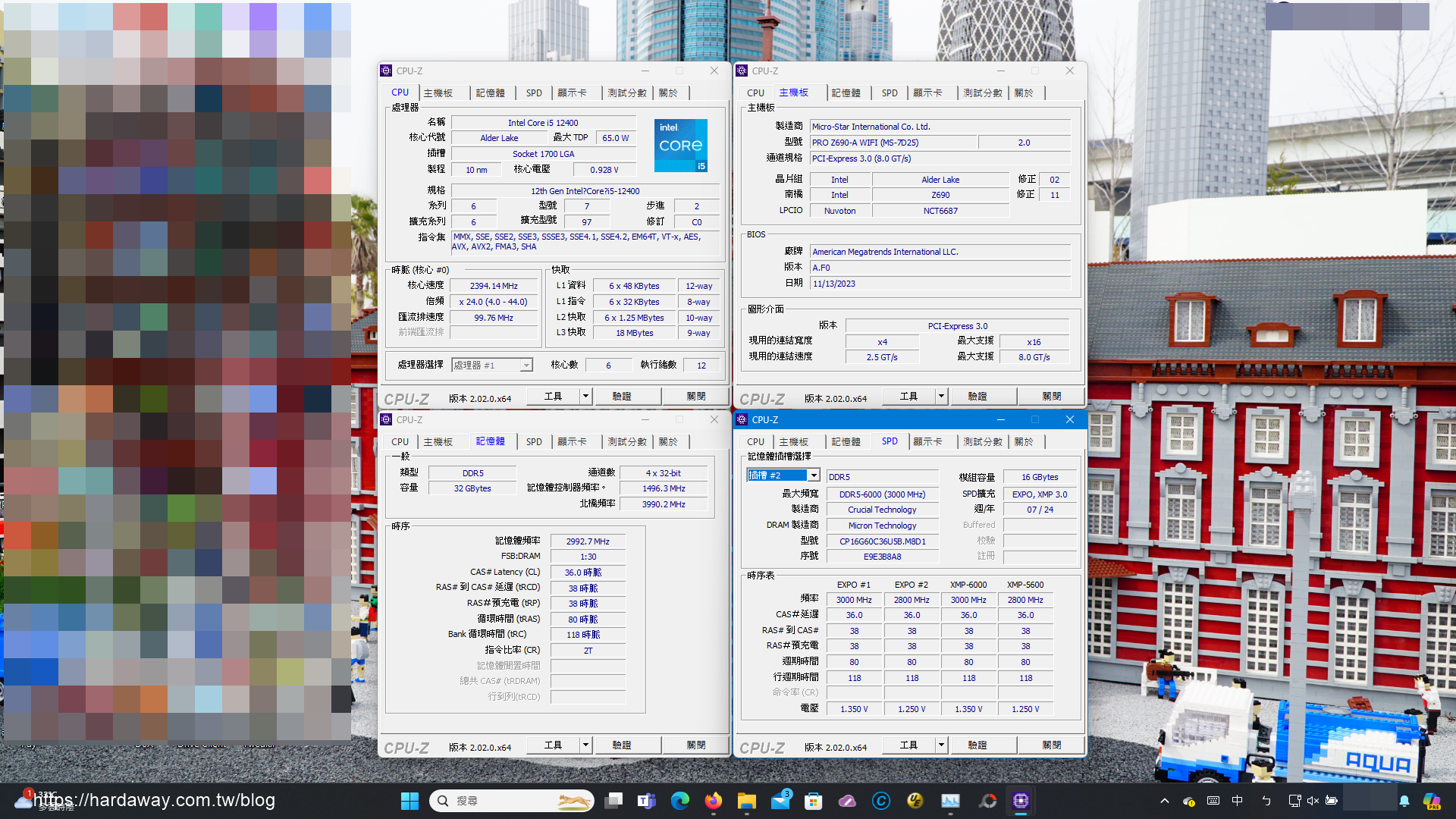Click the Intel Core i5 logo image

681,145
